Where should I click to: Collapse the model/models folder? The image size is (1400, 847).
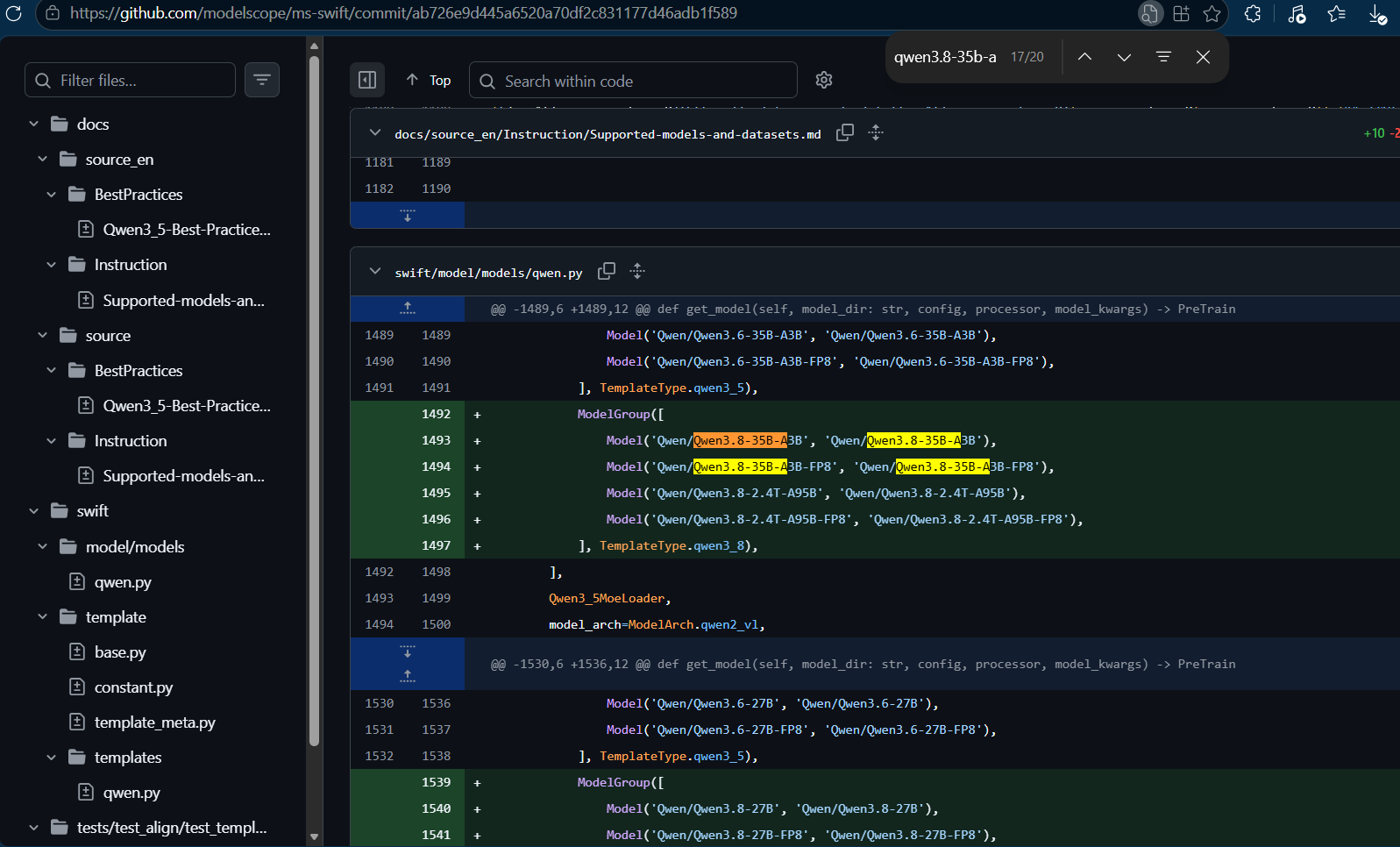coord(42,546)
